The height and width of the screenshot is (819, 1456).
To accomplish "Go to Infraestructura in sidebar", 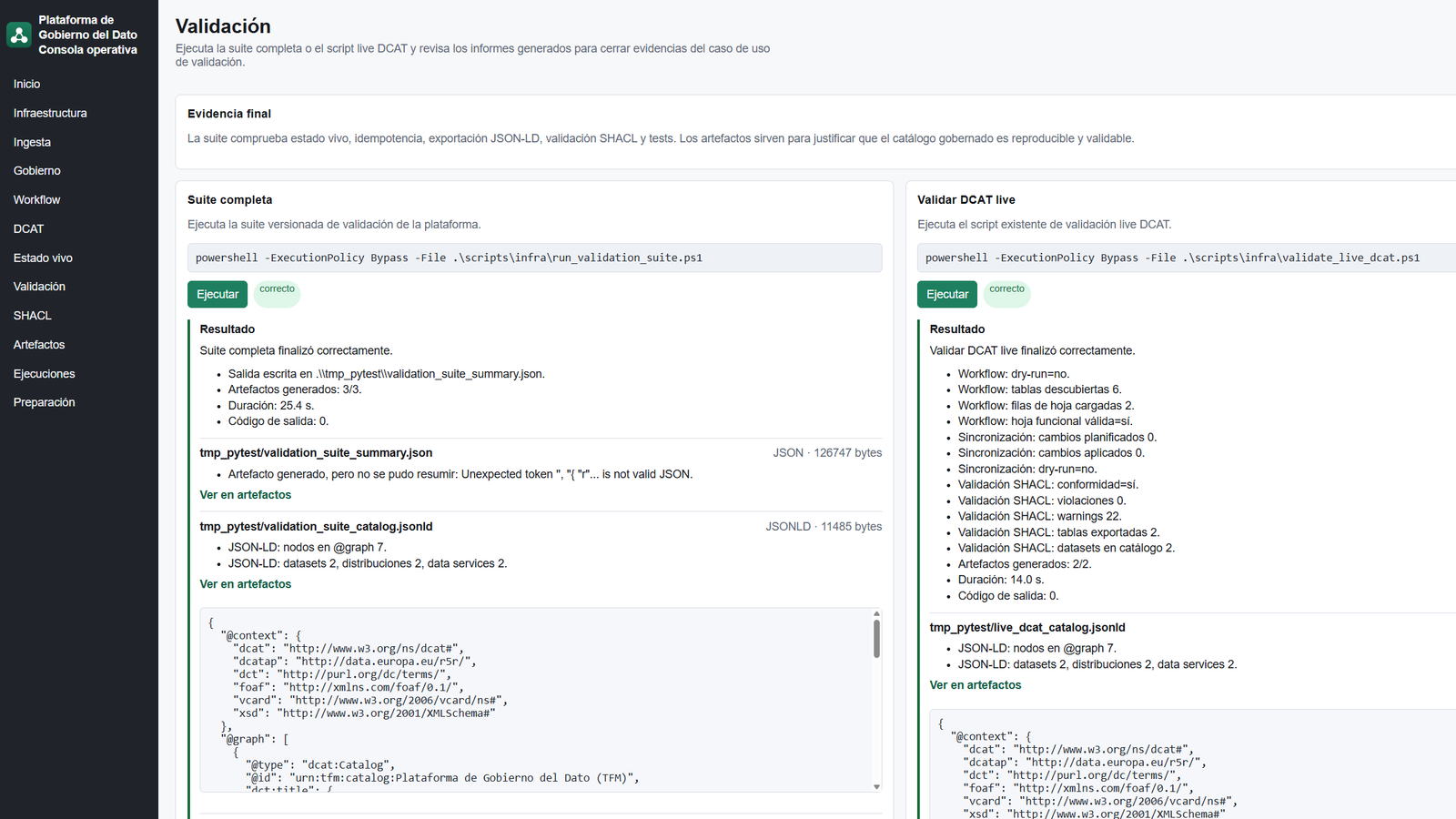I will (x=50, y=113).
